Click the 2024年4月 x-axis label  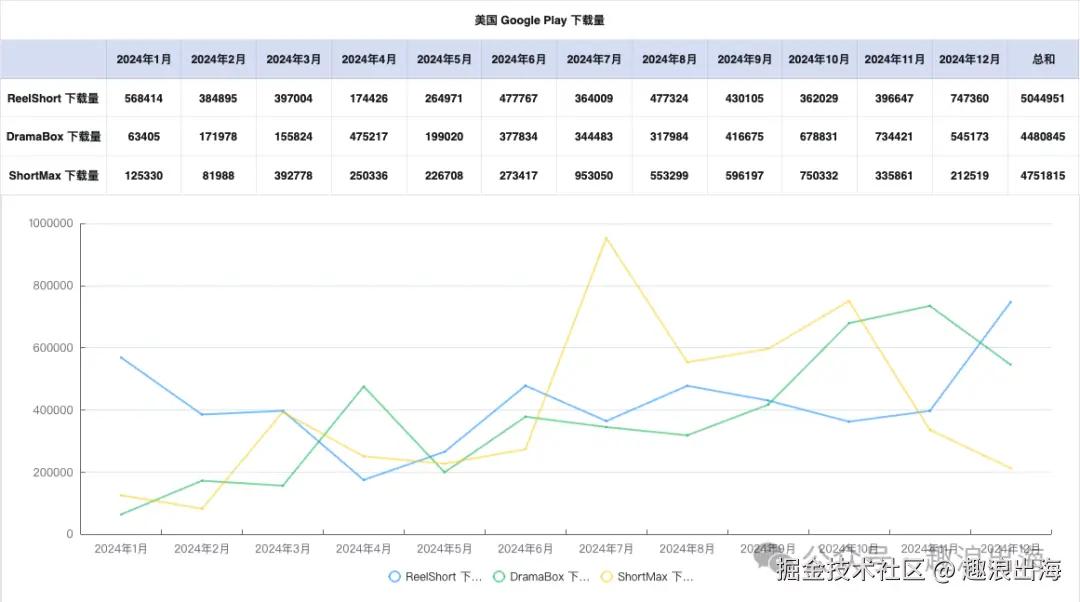coord(363,549)
